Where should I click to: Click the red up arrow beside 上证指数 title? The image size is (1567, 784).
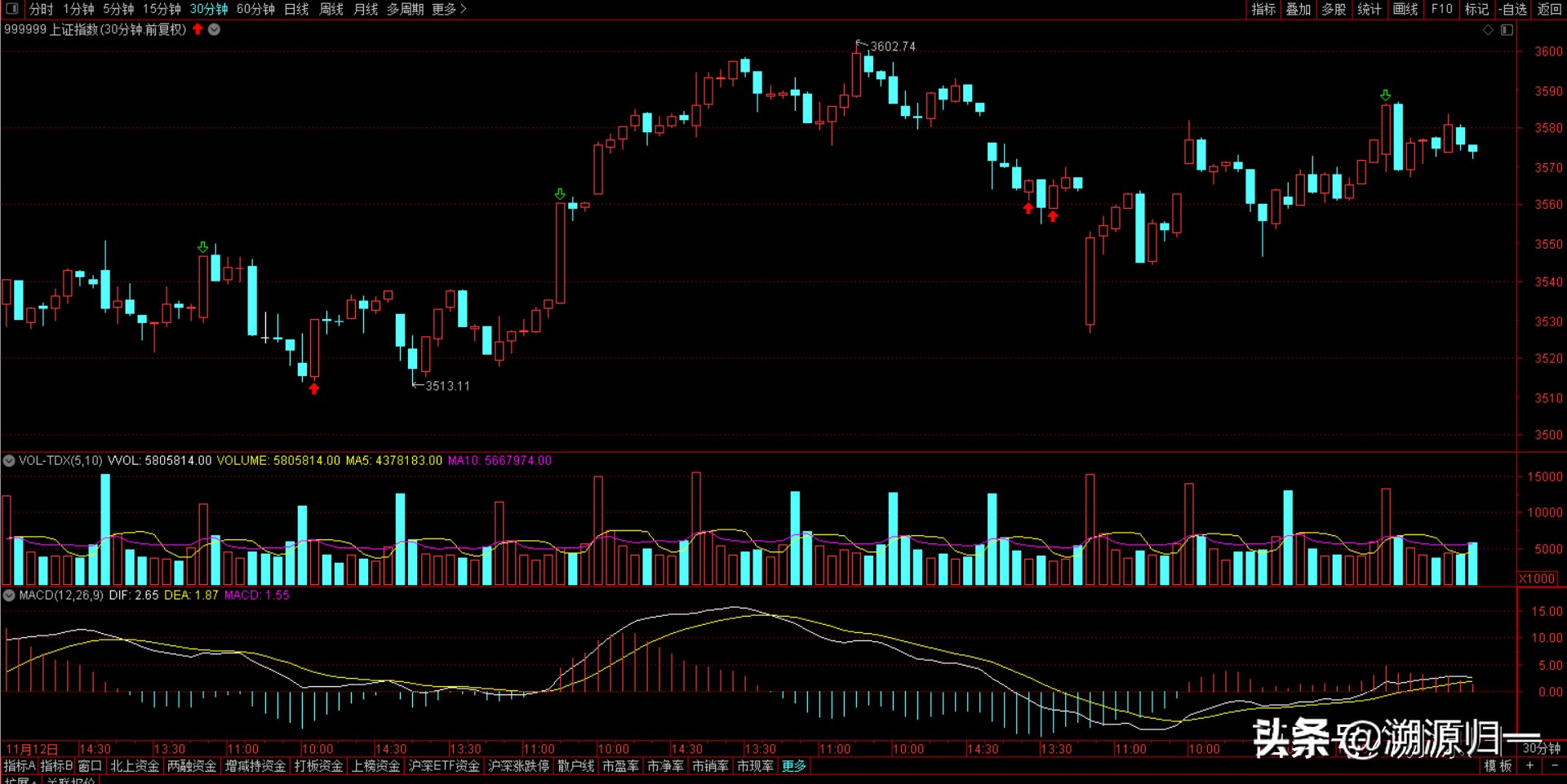tap(198, 29)
